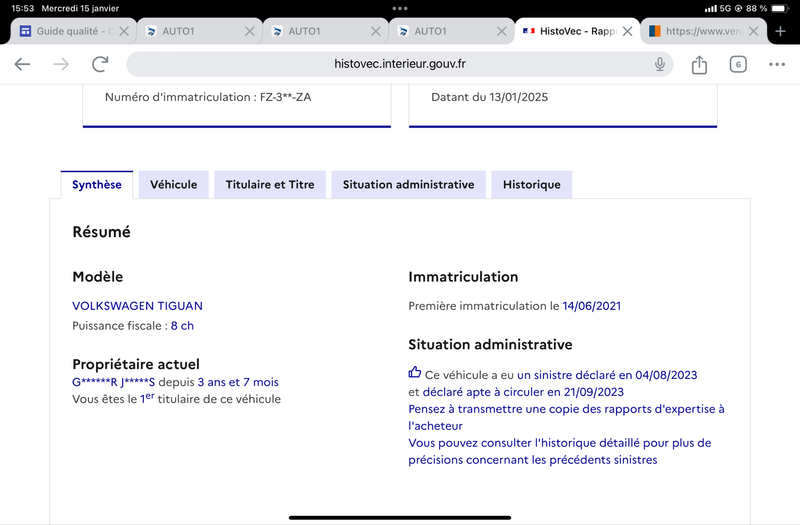Click the 'Pensez à transmettre une copie' notice

(x=566, y=417)
